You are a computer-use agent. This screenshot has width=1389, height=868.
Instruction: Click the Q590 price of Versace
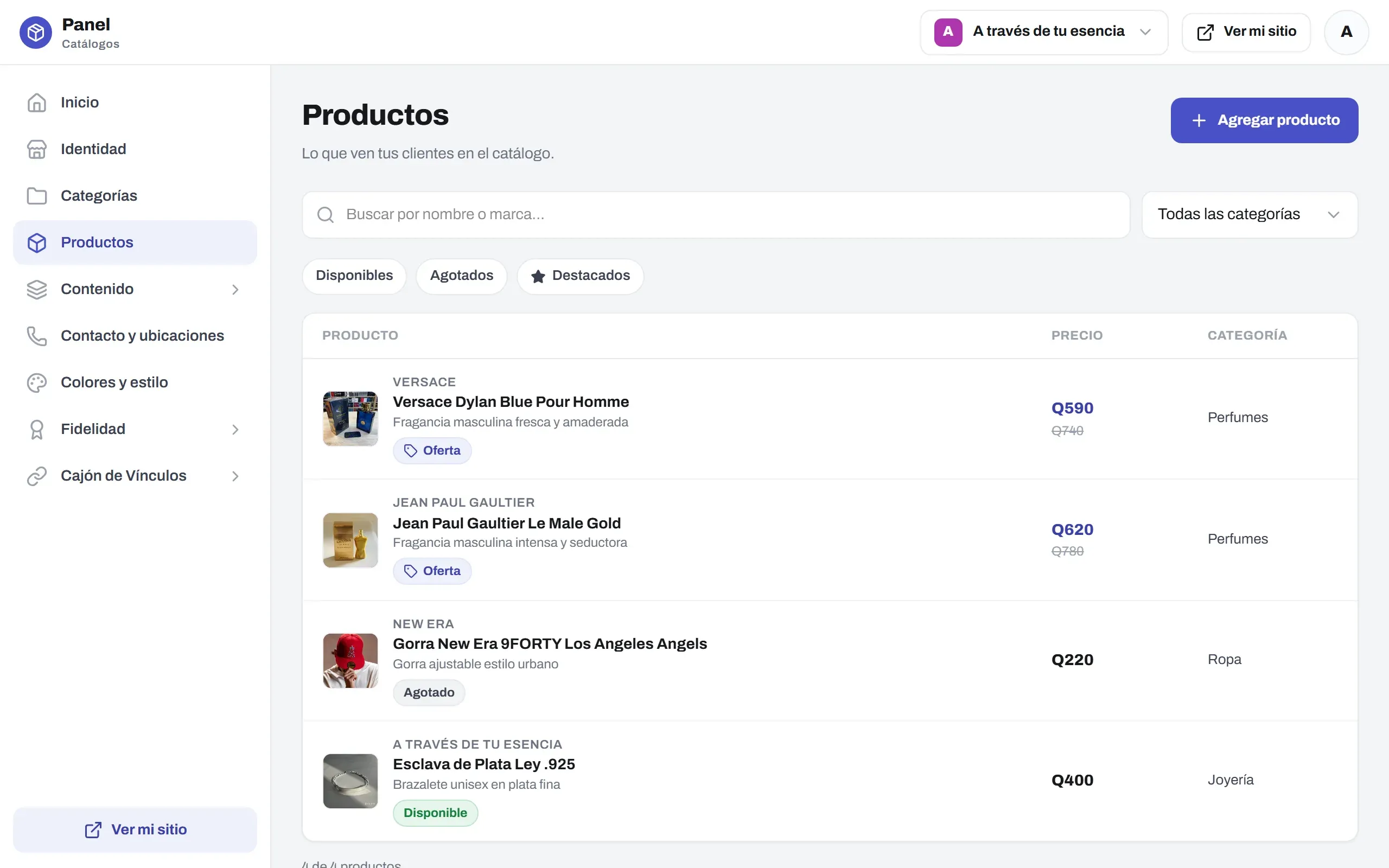(x=1072, y=408)
